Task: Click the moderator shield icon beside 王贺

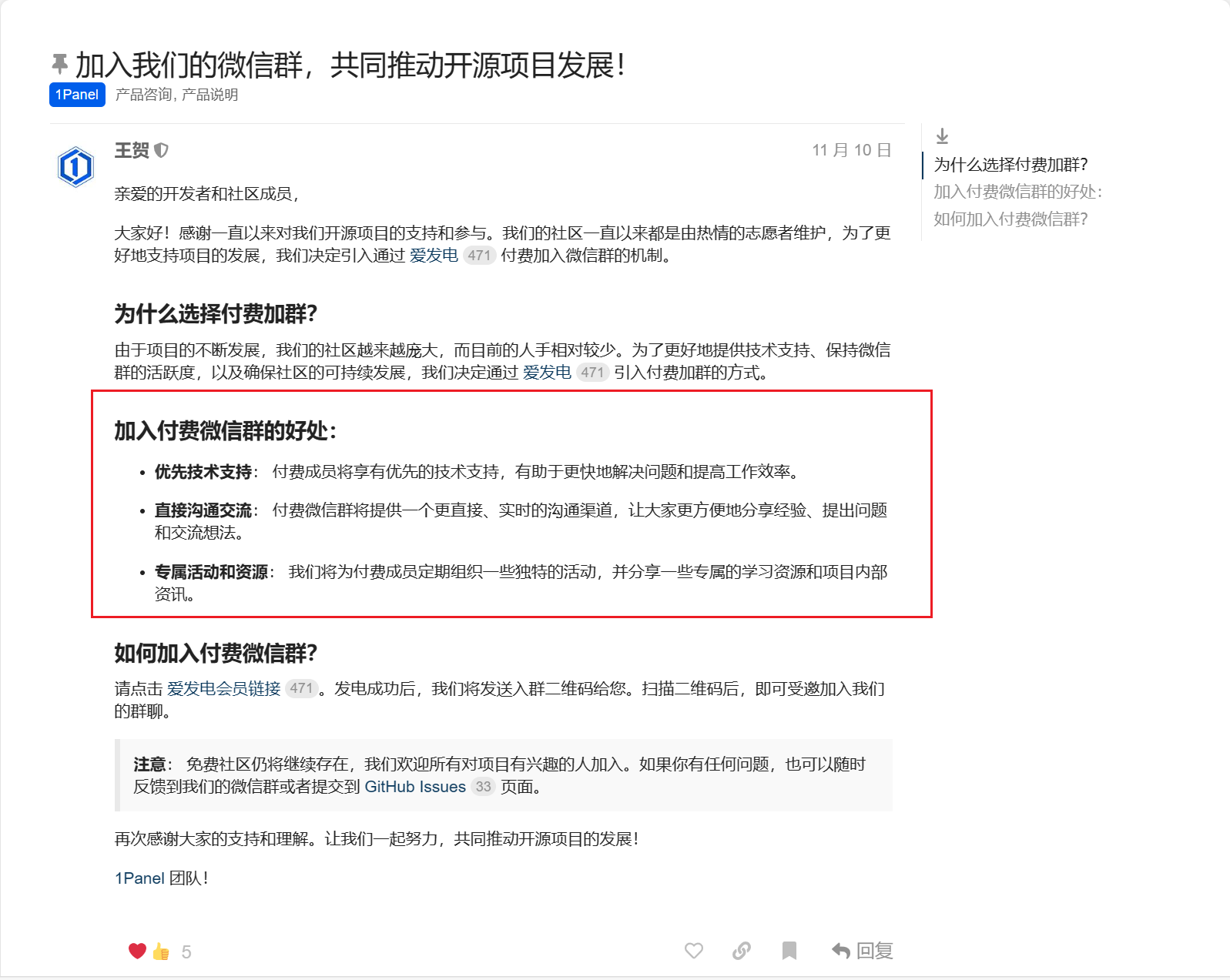Action: [161, 150]
